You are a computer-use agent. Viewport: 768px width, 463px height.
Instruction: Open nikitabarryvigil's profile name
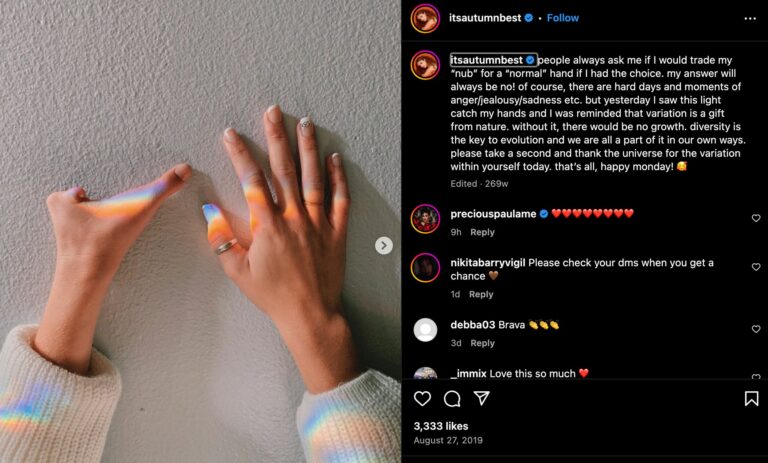click(x=487, y=263)
